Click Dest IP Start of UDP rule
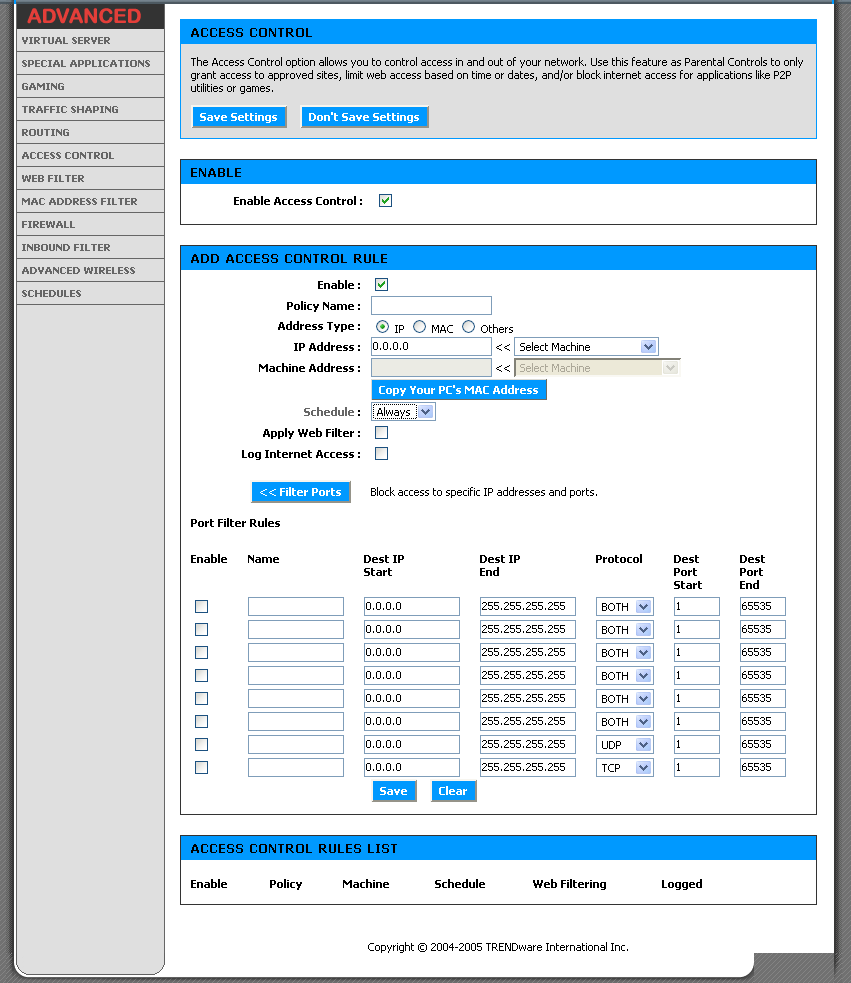Image resolution: width=851 pixels, height=983 pixels. (411, 744)
